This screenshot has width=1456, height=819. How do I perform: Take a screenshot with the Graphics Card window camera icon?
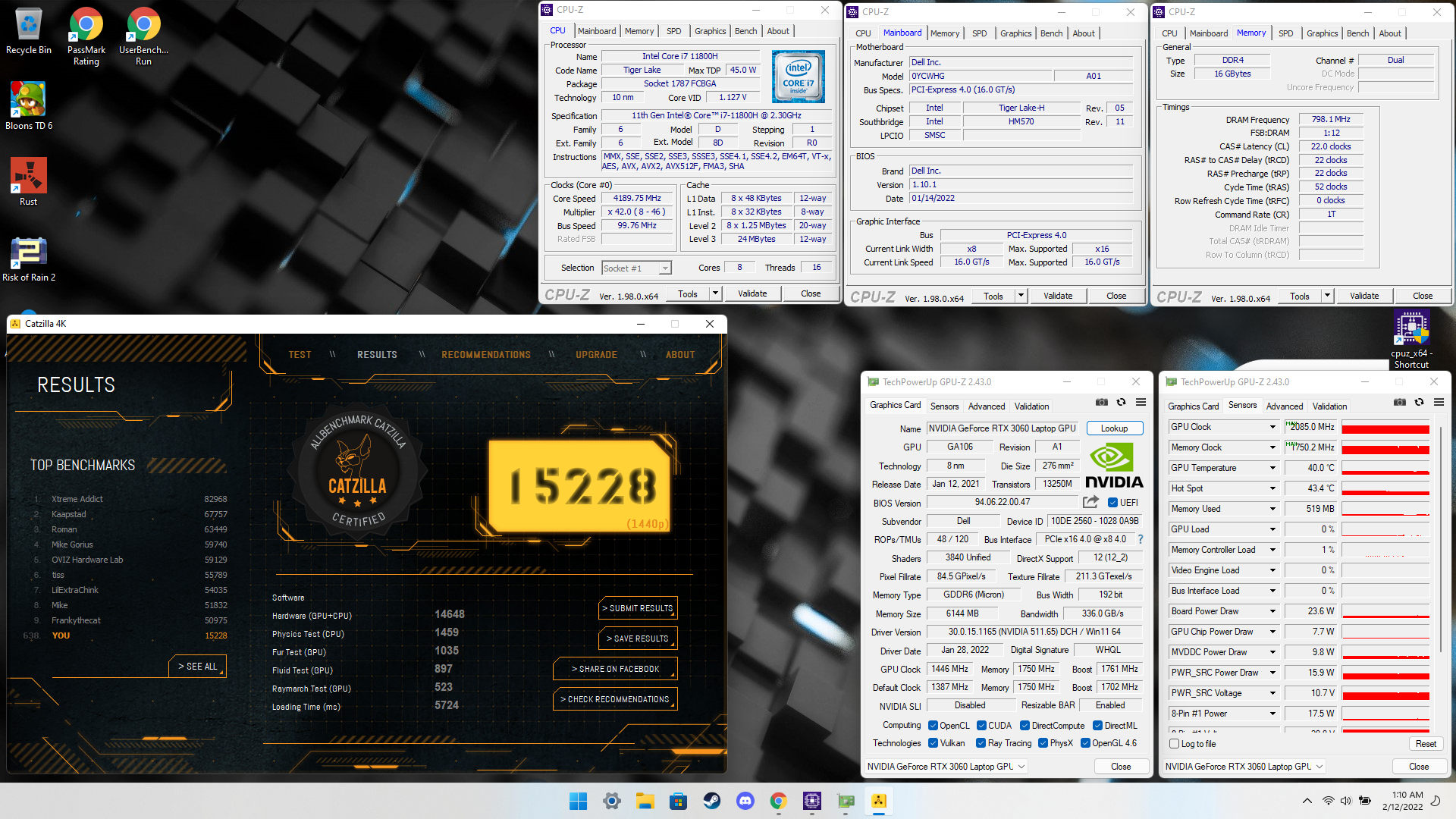pos(1101,403)
